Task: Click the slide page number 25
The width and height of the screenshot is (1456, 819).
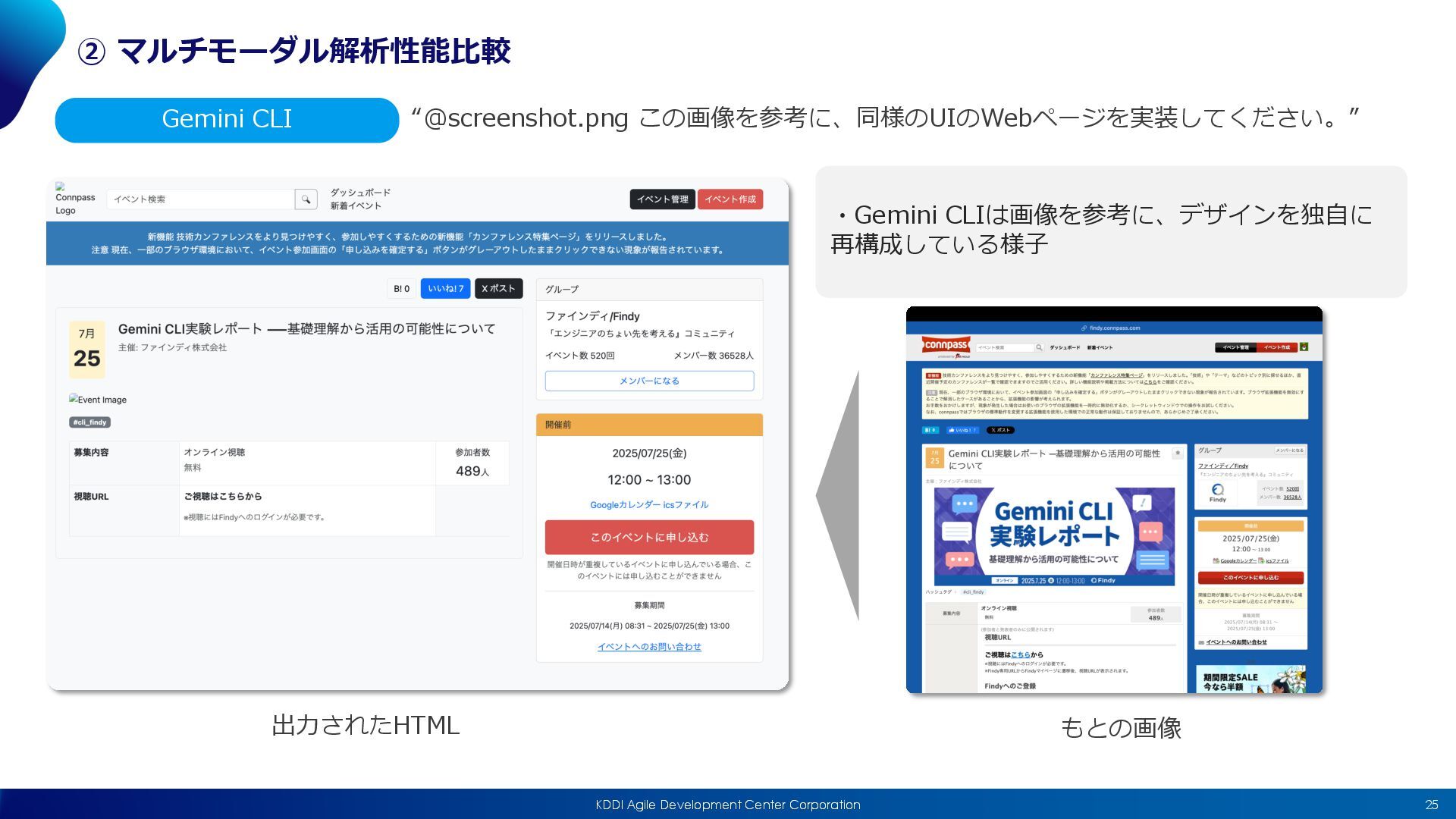Action: point(1432,805)
